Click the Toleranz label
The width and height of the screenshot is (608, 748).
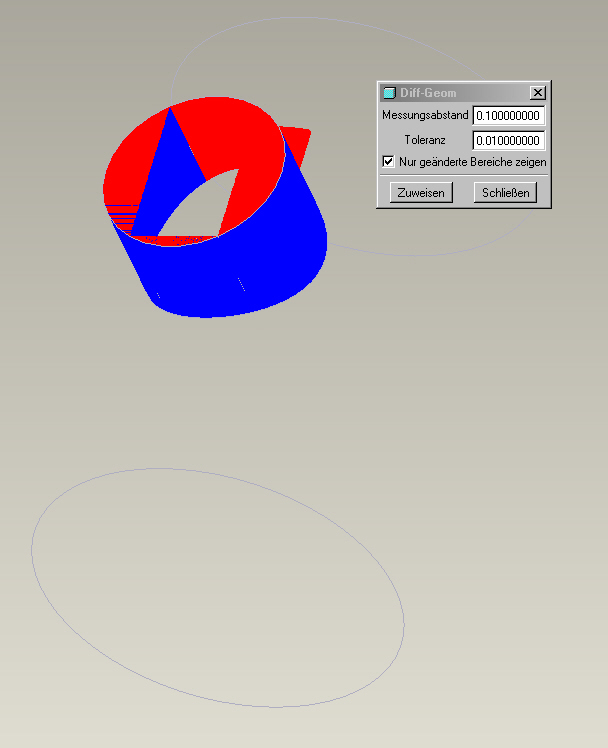[x=425, y=140]
